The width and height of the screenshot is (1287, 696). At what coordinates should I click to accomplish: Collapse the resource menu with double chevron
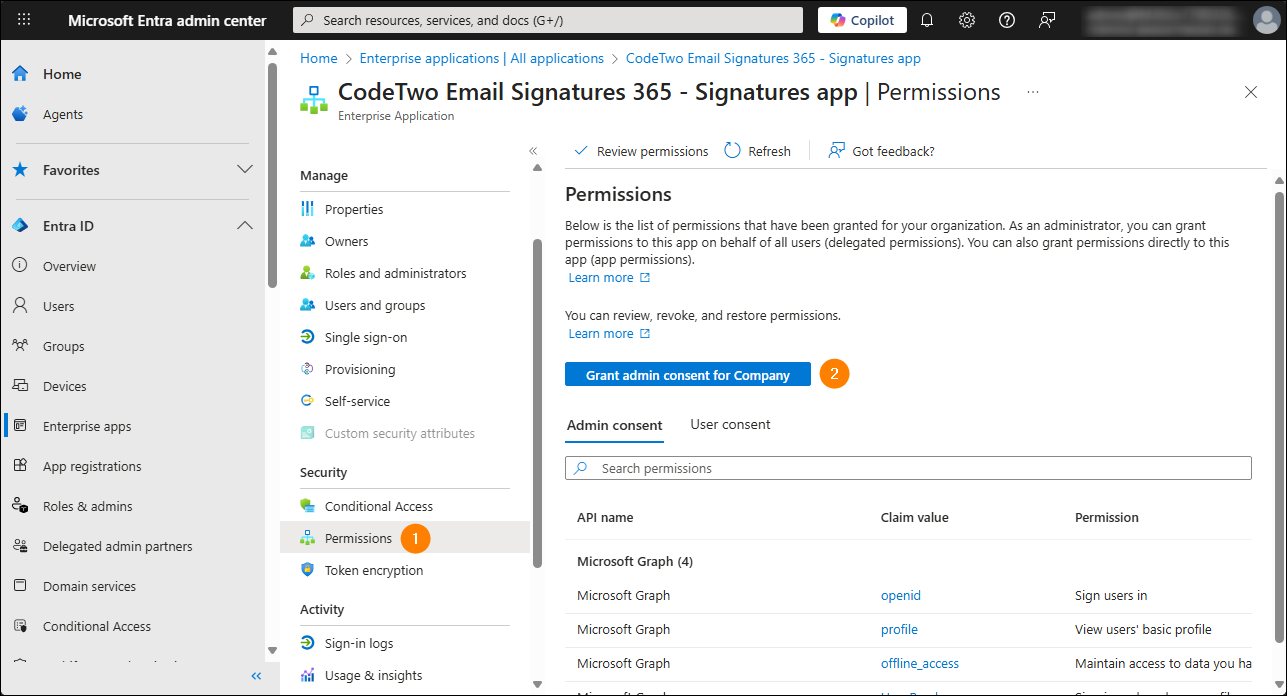click(533, 151)
